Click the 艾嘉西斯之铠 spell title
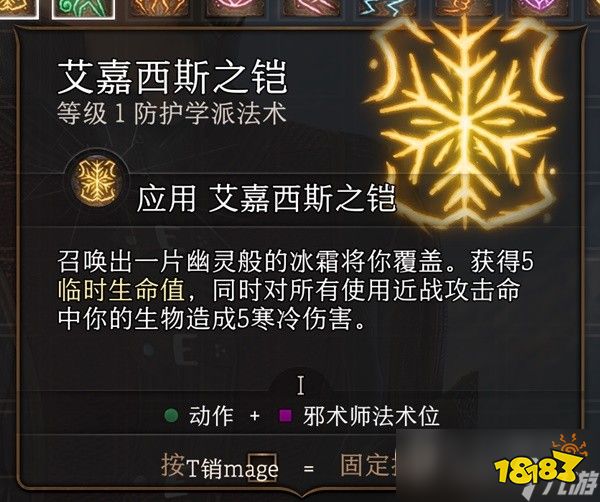This screenshot has height=502, width=600. click(172, 78)
